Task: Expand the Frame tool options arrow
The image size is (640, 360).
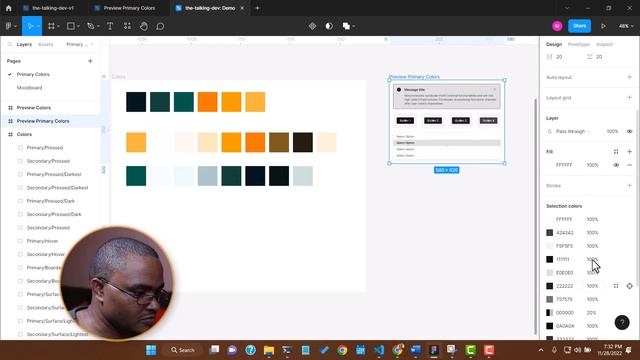Action: click(58, 26)
